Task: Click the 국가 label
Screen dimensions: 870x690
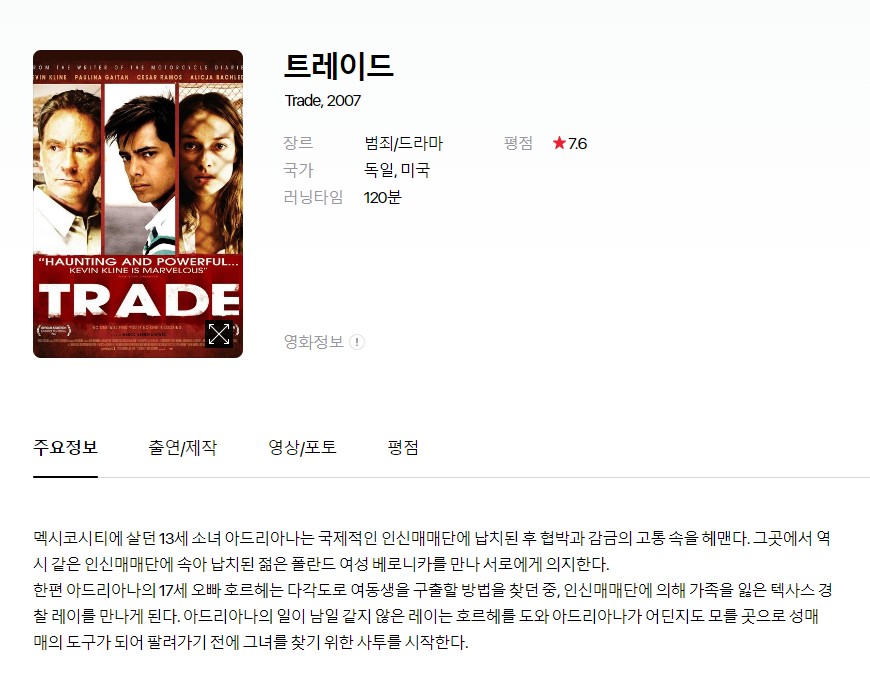Action: pyautogui.click(x=299, y=170)
